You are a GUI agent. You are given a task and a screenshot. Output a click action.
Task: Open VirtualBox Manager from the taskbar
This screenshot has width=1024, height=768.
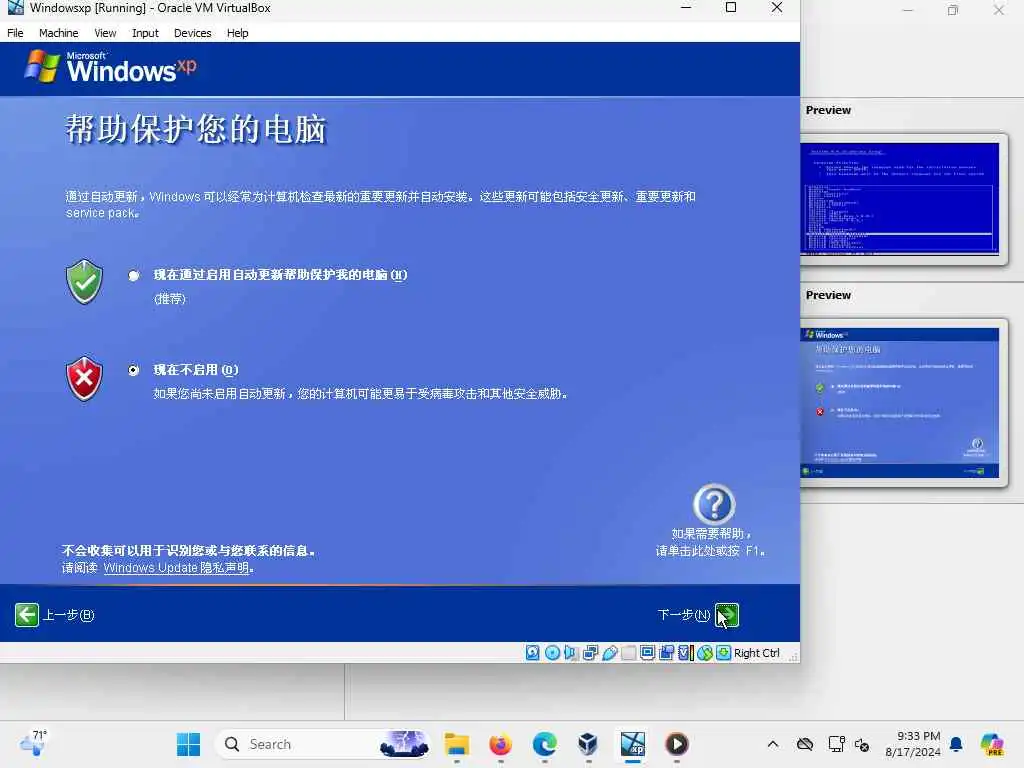click(588, 744)
